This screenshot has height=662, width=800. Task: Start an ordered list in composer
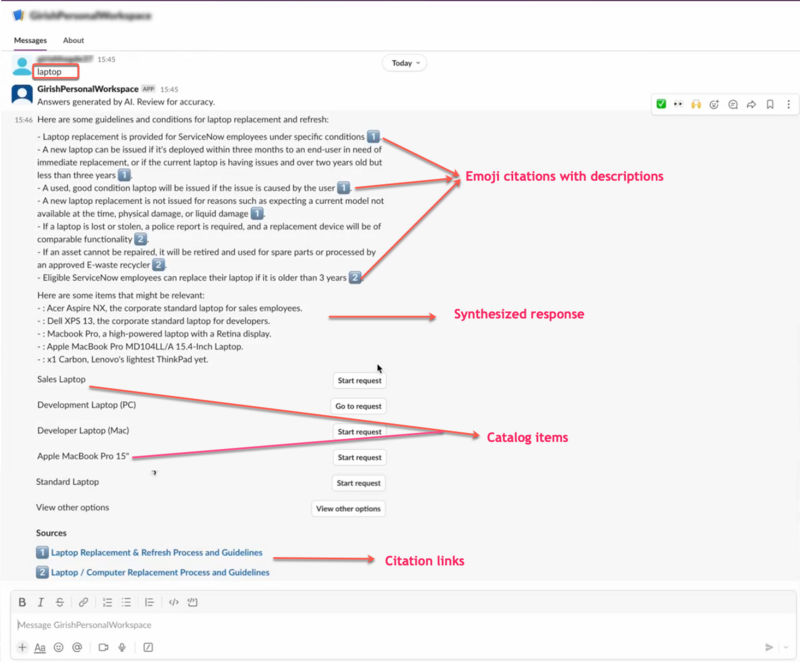click(x=107, y=602)
